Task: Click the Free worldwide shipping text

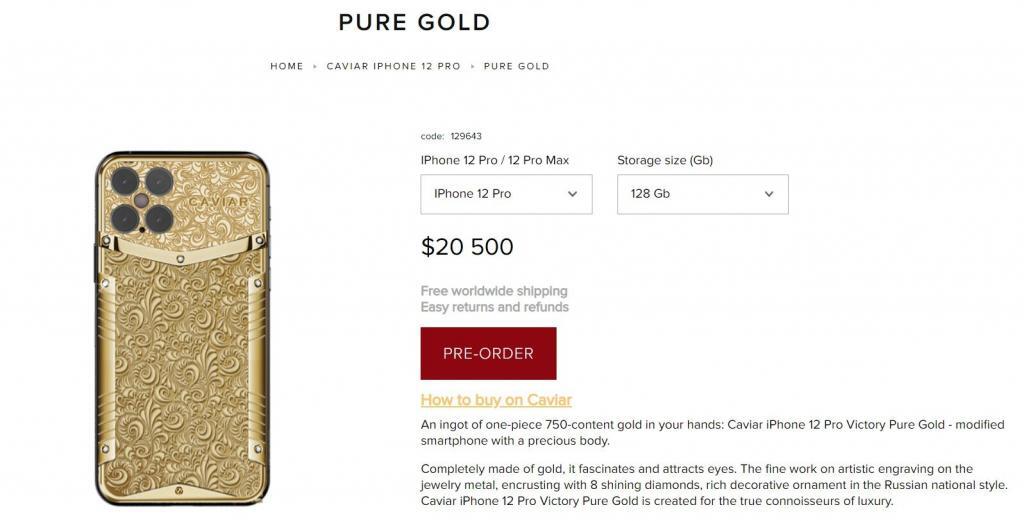Action: tap(494, 292)
